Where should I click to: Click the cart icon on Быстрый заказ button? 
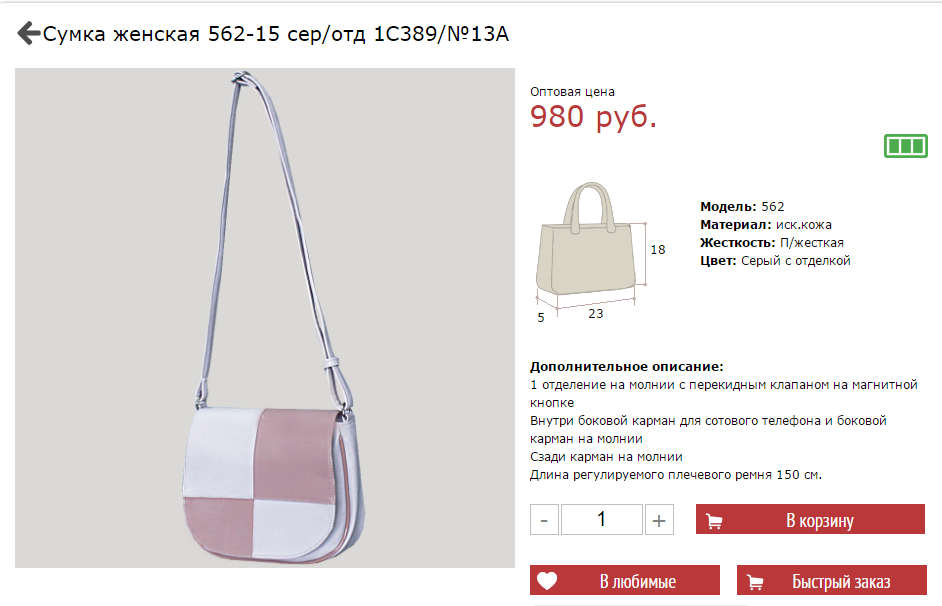click(755, 581)
